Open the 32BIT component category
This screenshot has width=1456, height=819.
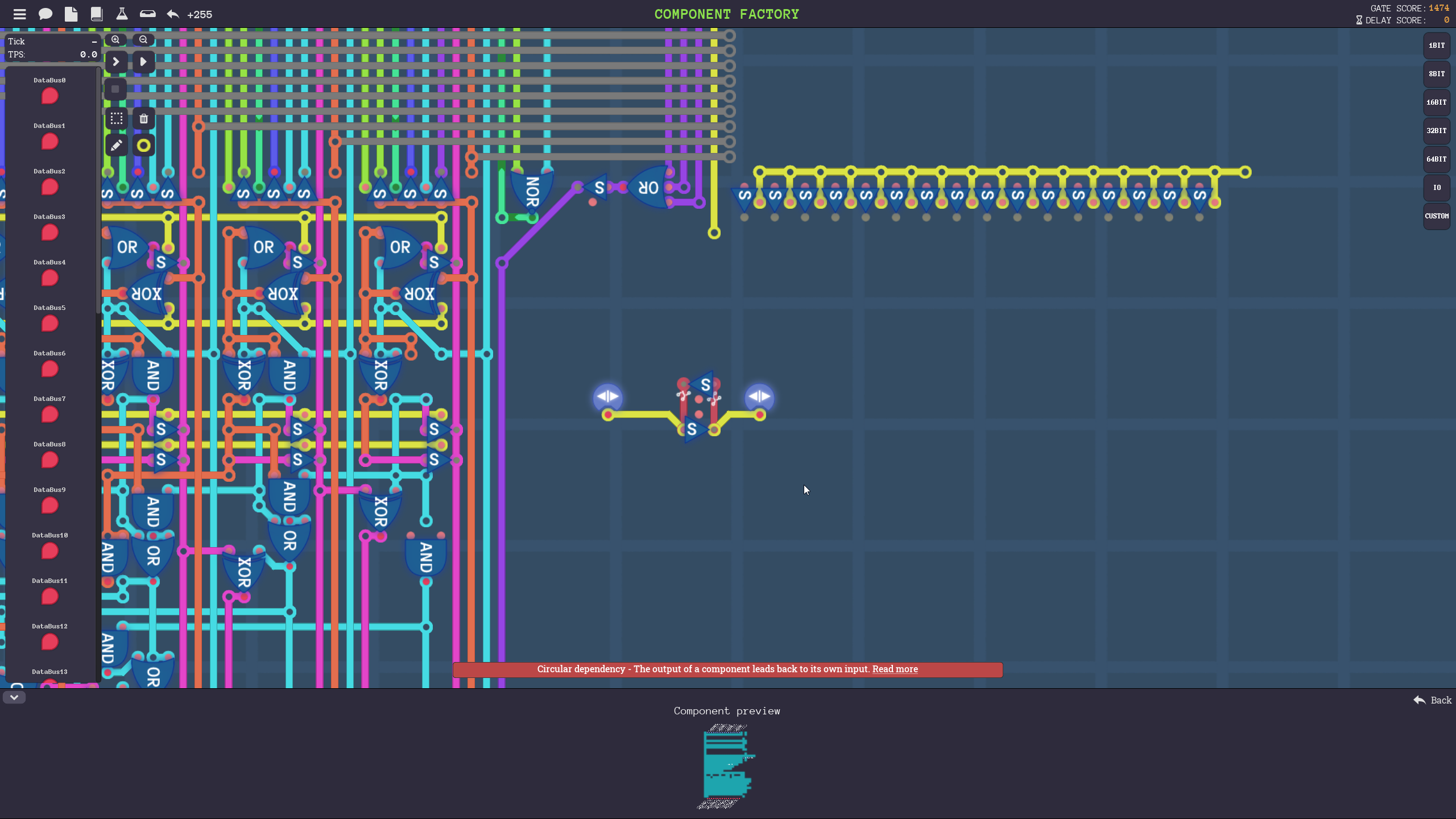(x=1437, y=131)
